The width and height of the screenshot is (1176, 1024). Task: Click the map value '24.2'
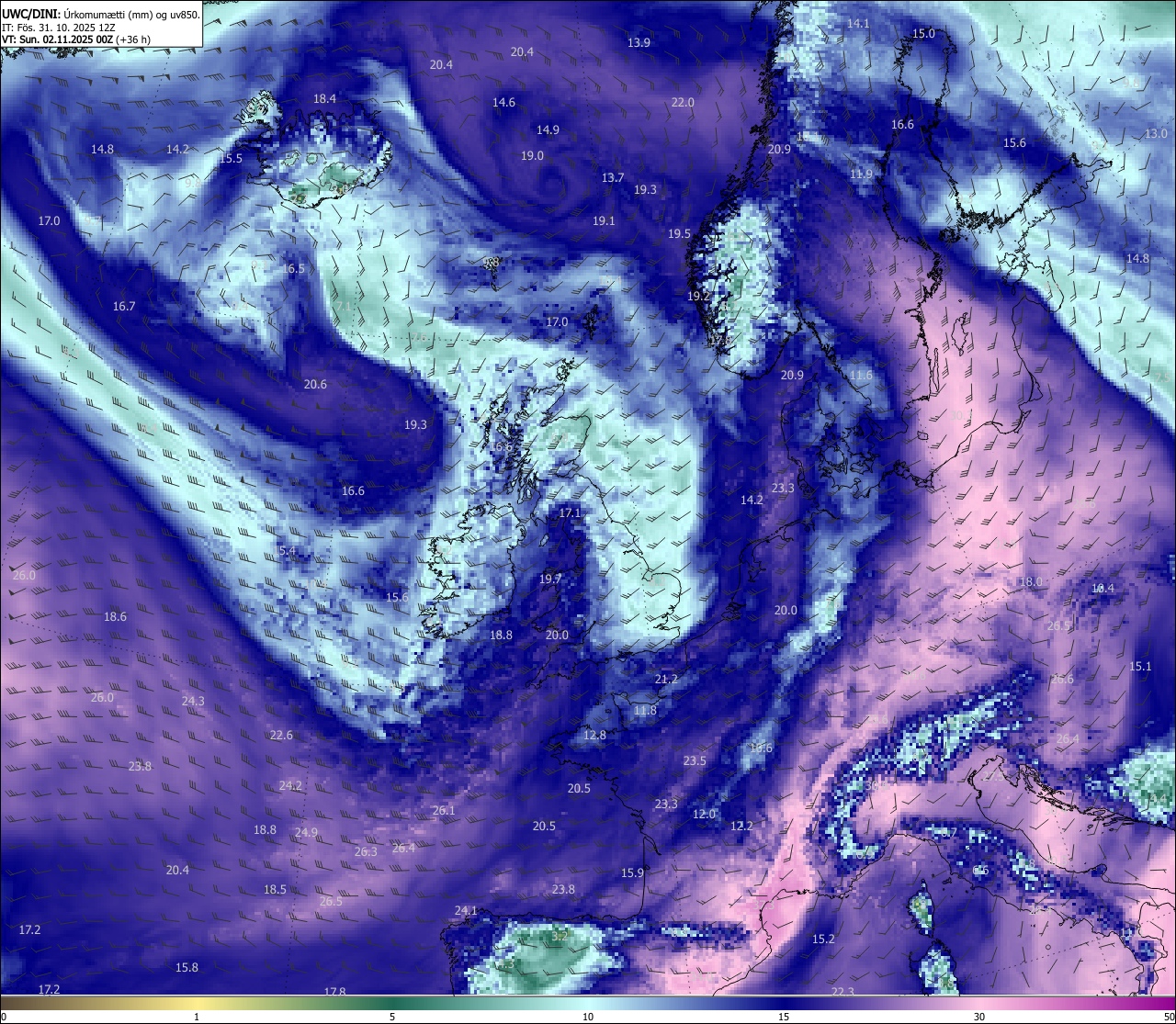point(290,786)
